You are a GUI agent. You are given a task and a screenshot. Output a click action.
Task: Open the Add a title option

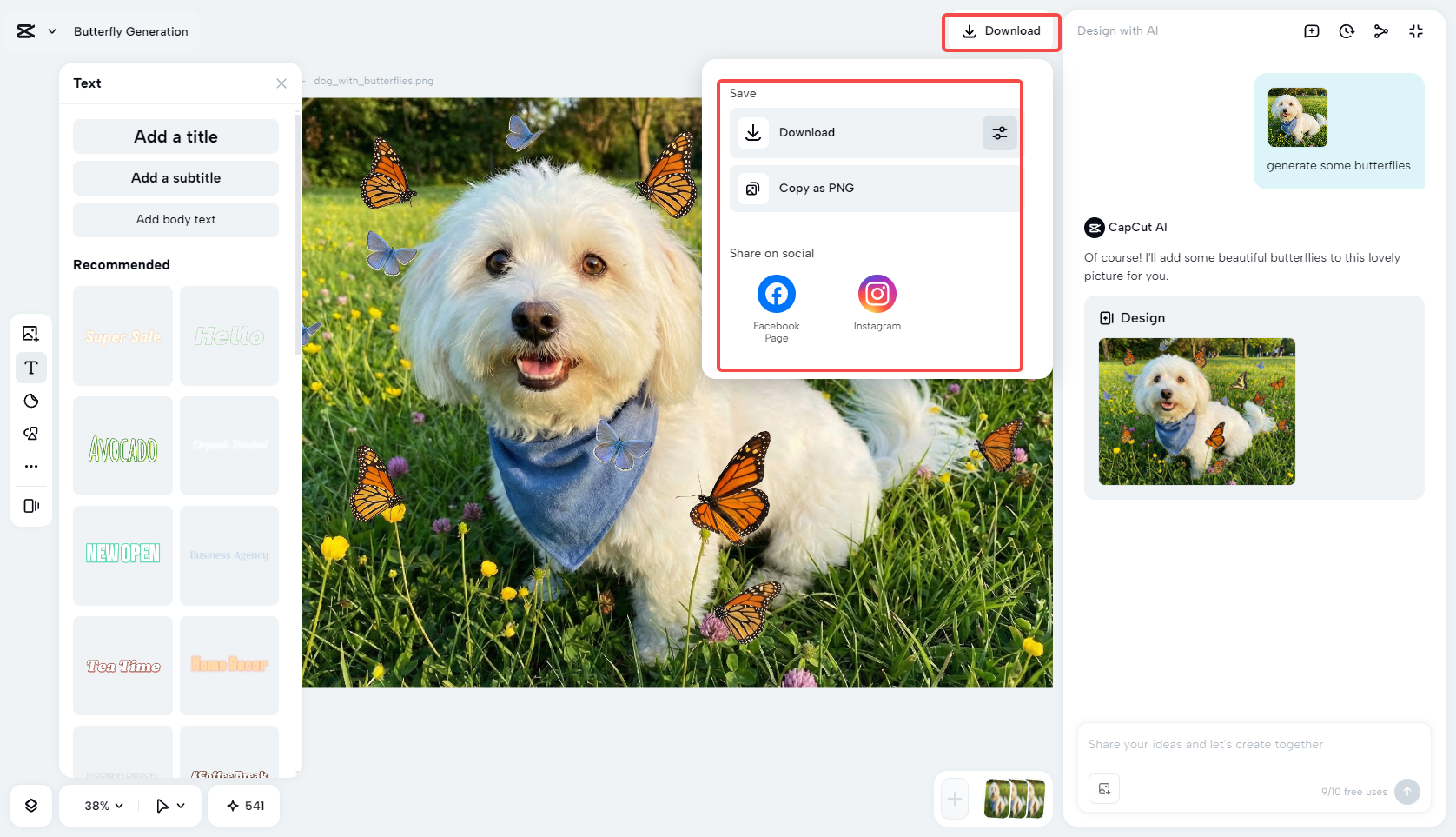[175, 136]
